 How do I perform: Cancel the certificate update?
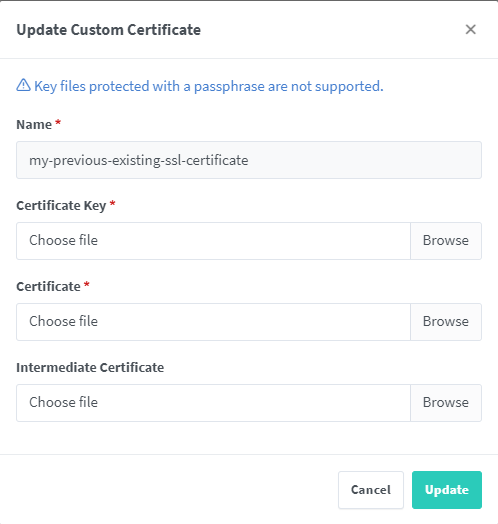tap(371, 490)
